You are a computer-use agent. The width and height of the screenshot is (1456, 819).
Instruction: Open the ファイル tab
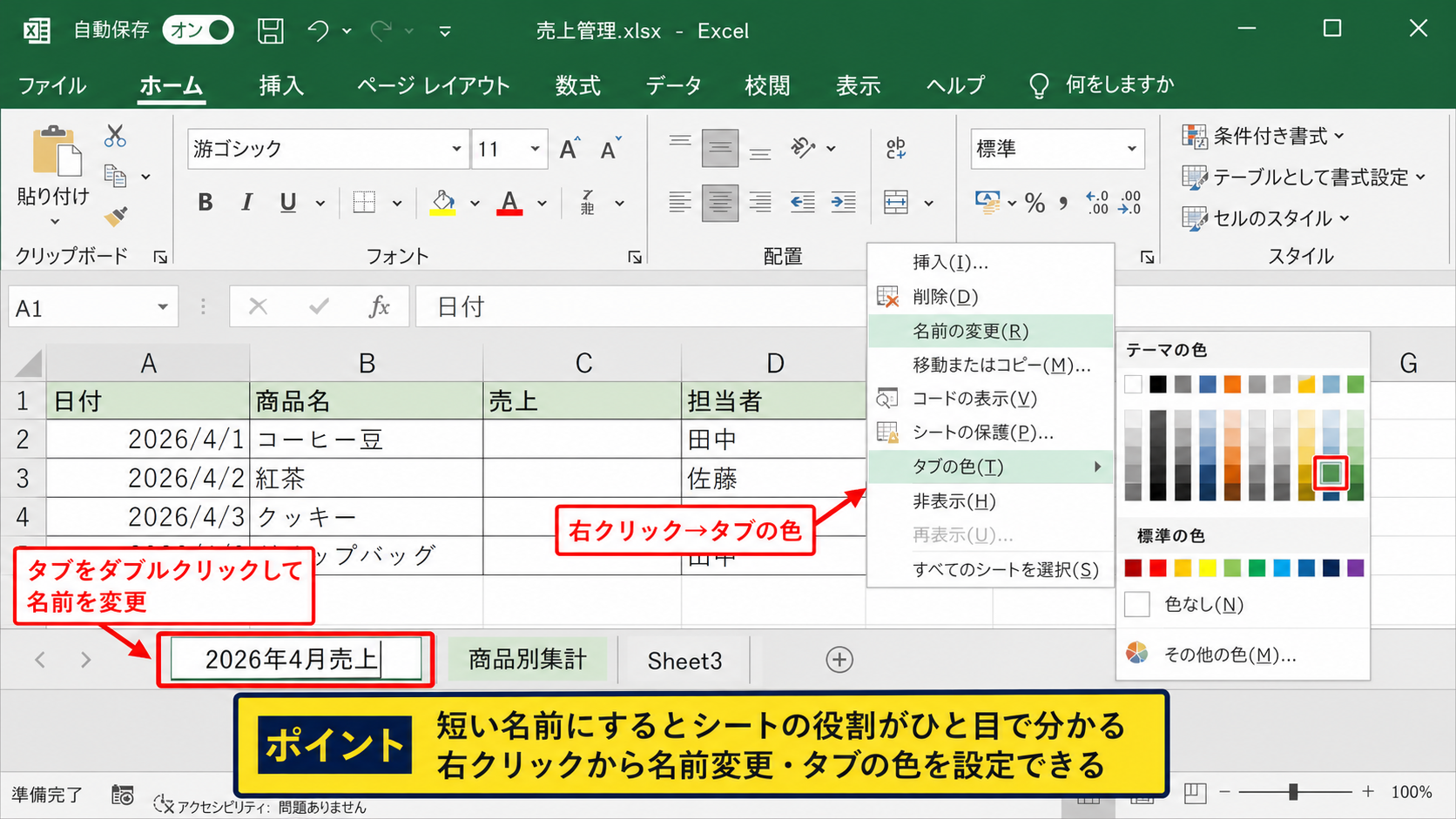pyautogui.click(x=52, y=85)
